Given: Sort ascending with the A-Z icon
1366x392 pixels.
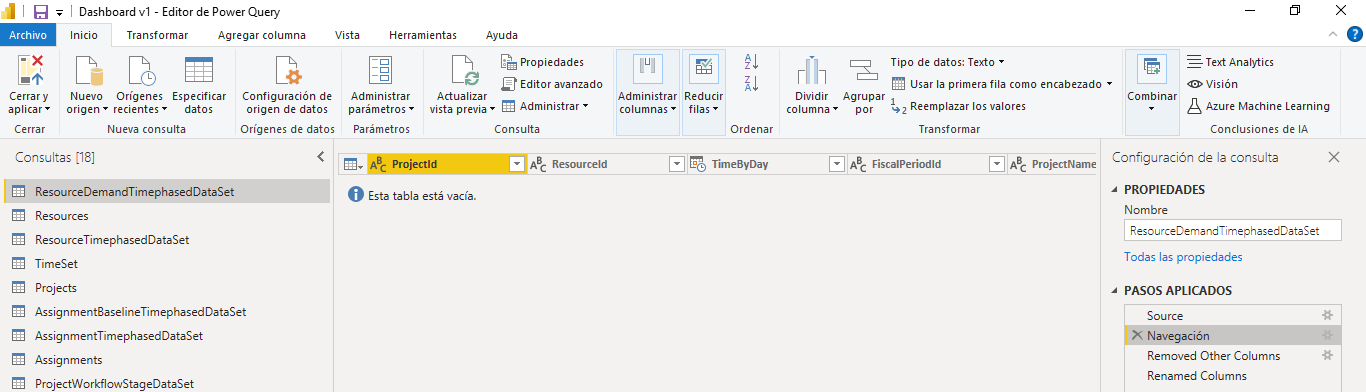Looking at the screenshot, I should pos(752,62).
